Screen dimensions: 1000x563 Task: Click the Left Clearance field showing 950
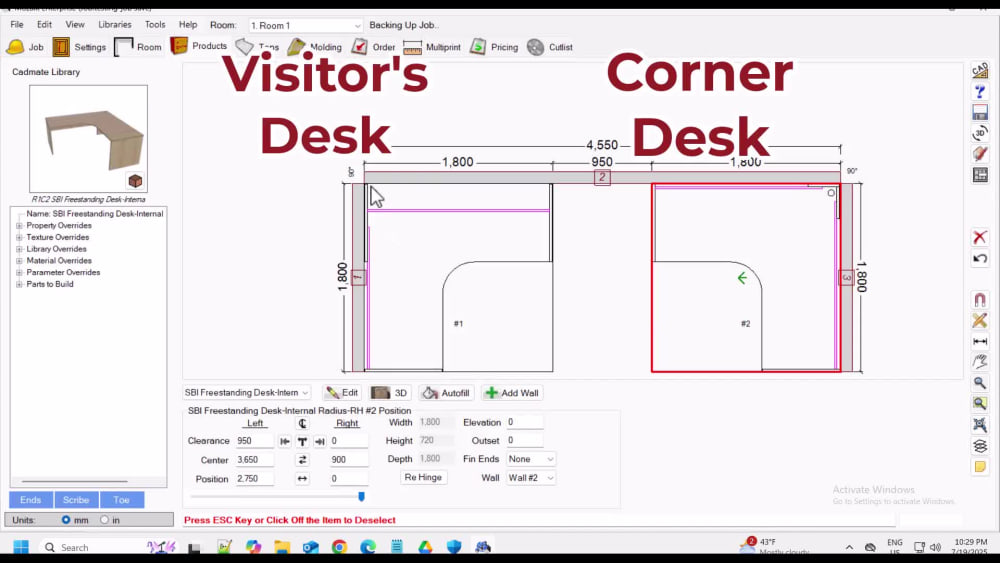[x=254, y=441]
